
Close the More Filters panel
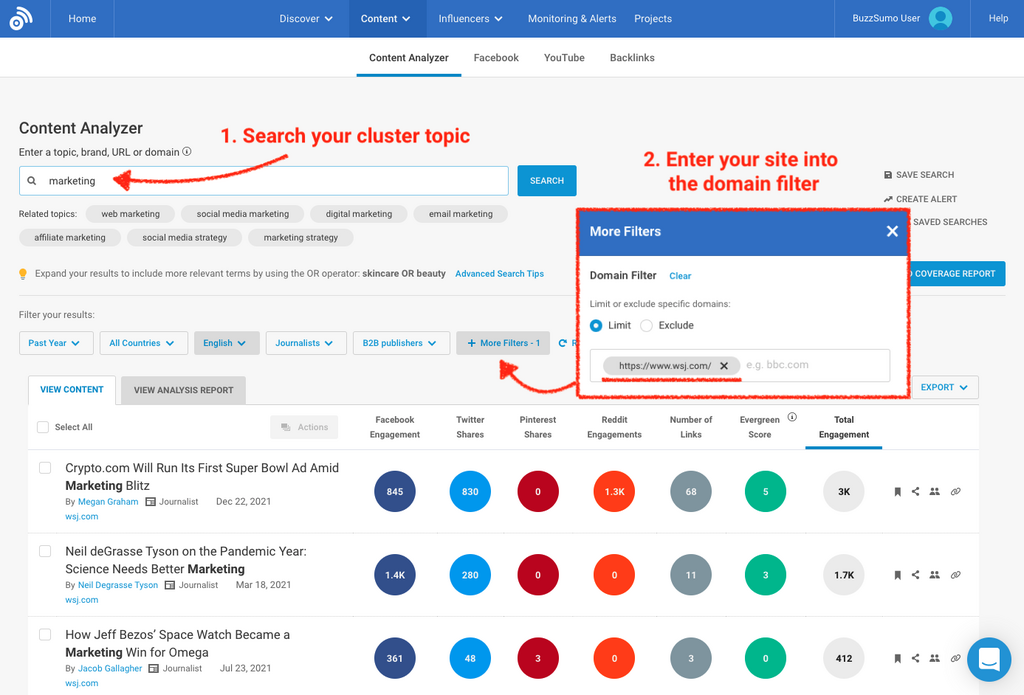click(892, 231)
